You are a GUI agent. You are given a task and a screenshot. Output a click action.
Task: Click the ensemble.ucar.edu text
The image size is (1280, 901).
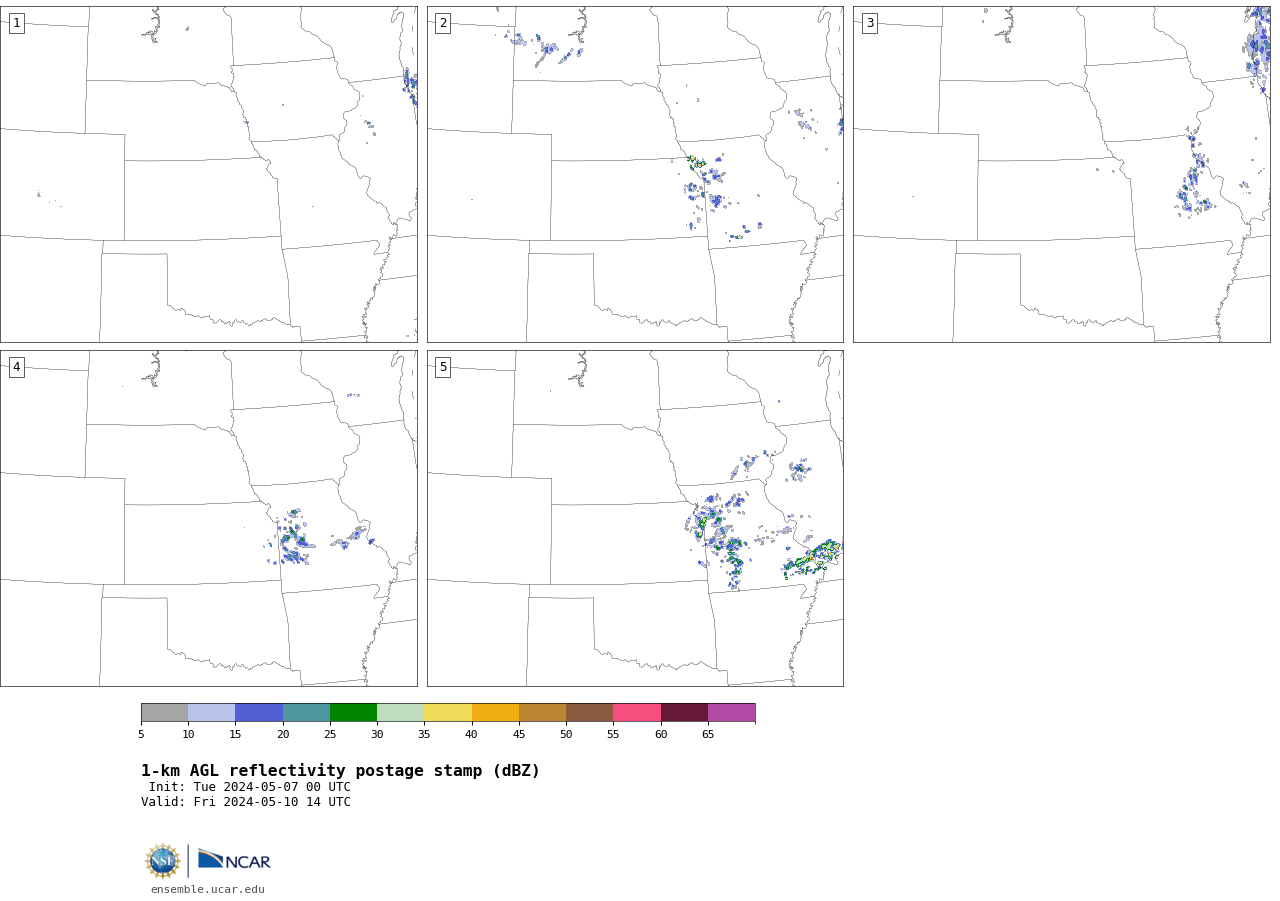point(208,889)
